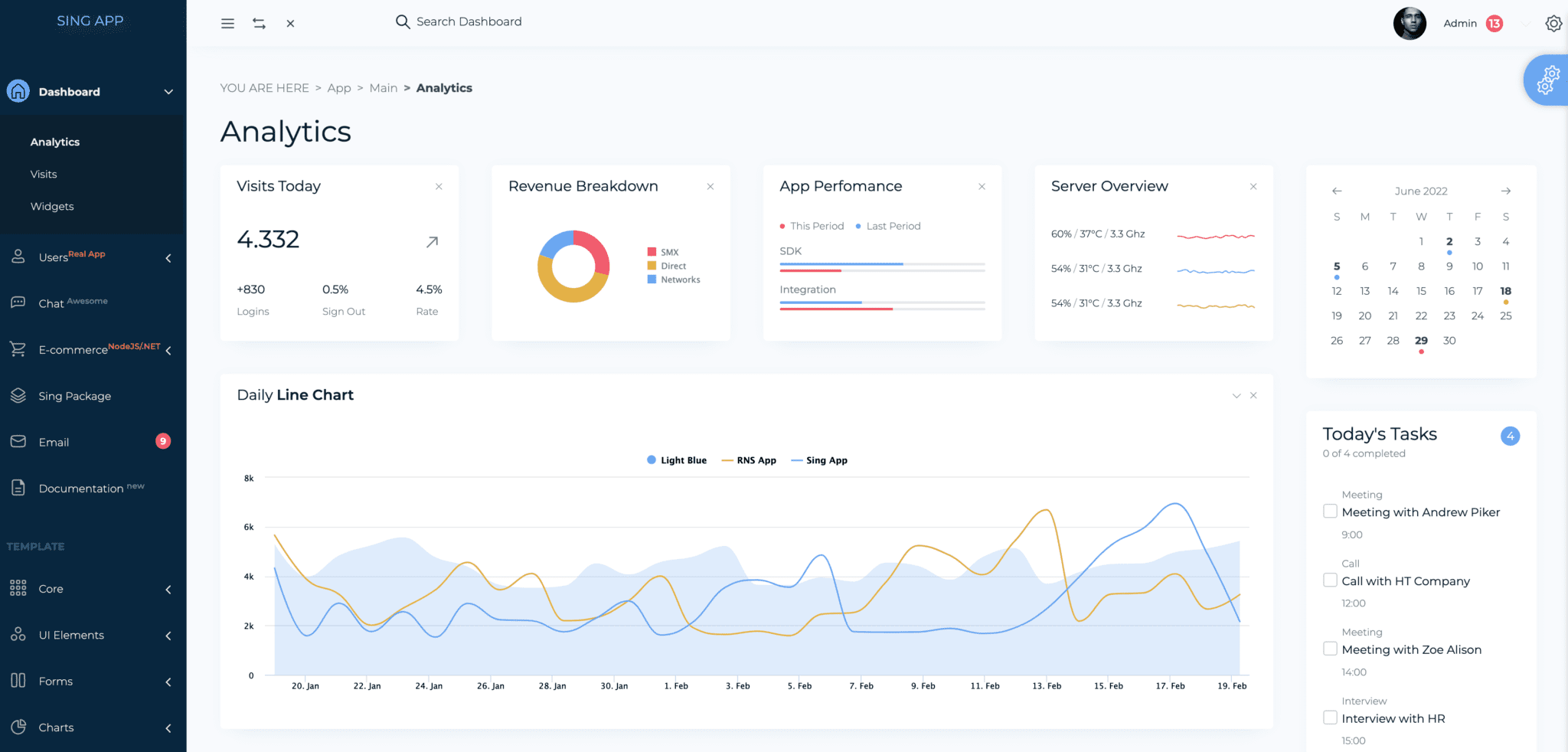Toggle the RNS App chart series
1568x752 pixels.
749,460
